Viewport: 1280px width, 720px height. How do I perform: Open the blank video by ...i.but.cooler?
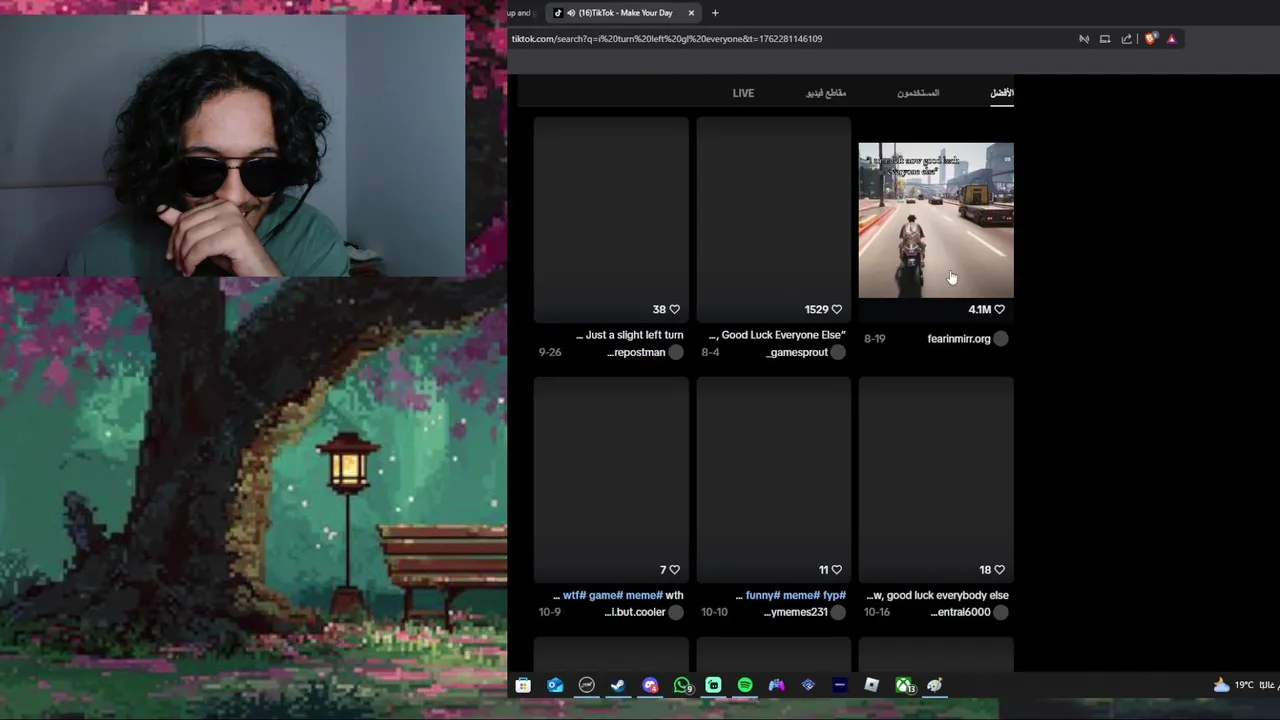(x=611, y=480)
